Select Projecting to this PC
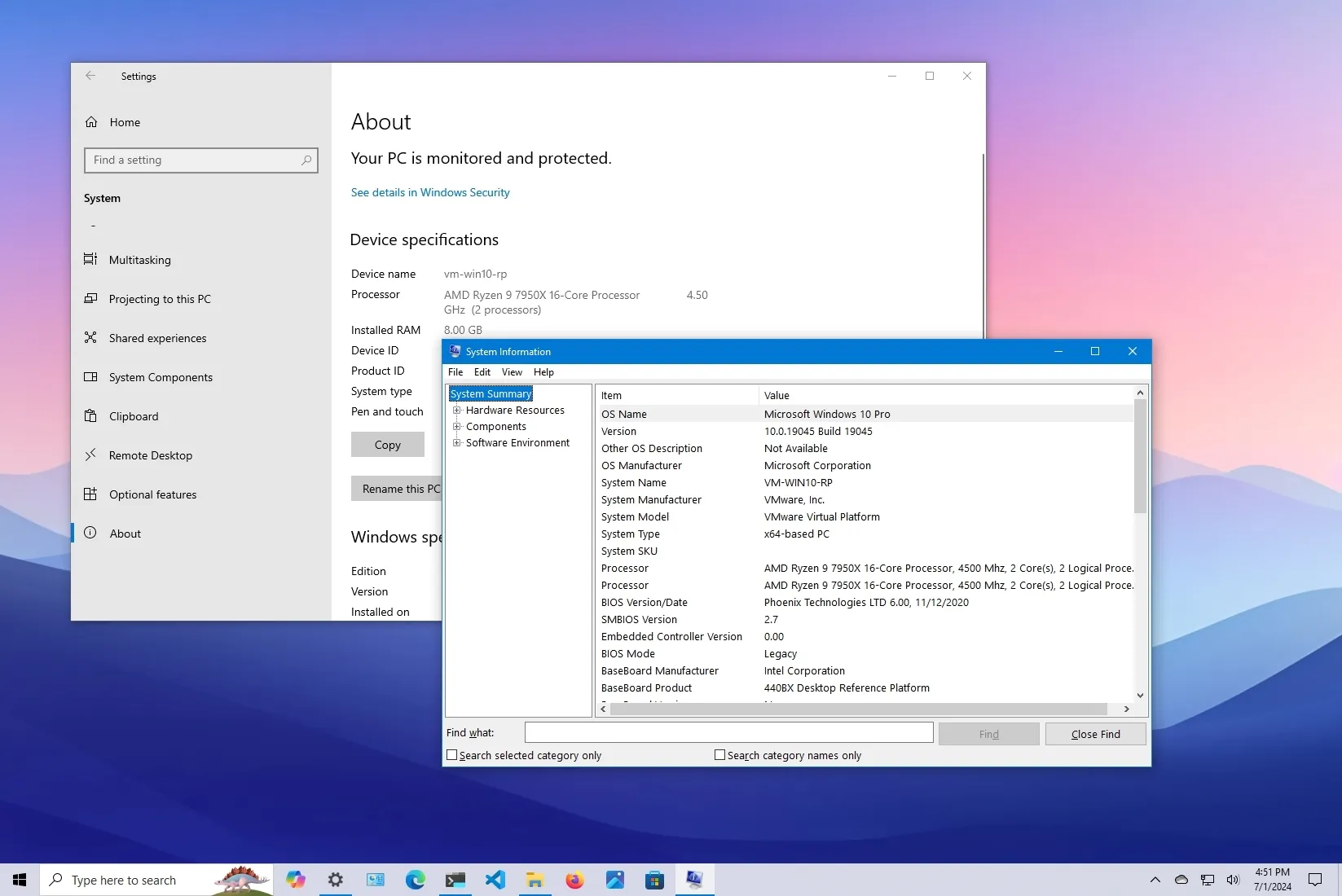The image size is (1342, 896). [x=159, y=298]
